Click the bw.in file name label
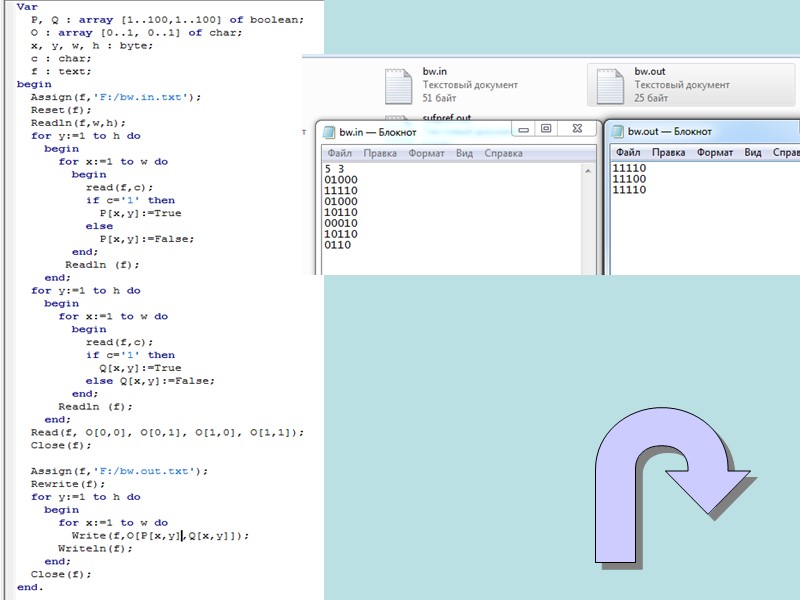Viewport: 800px width, 600px height. [435, 71]
